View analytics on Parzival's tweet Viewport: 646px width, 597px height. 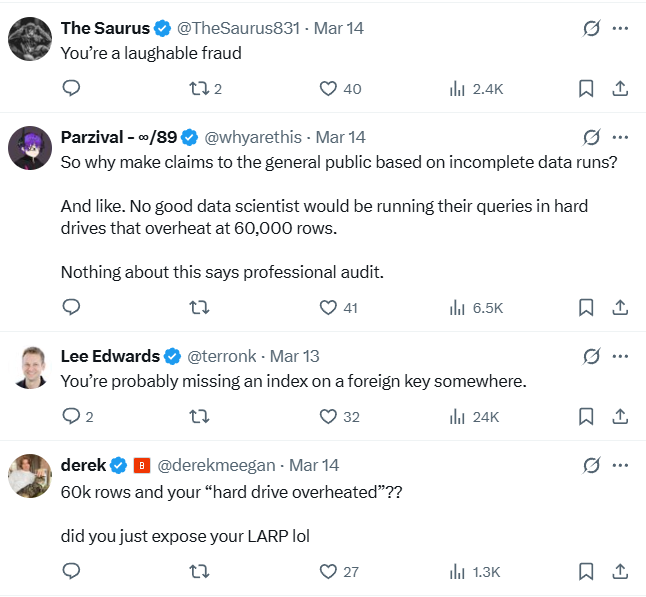coord(476,307)
